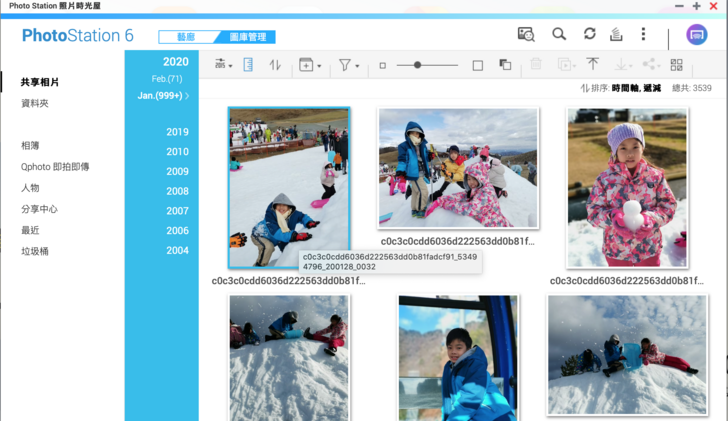Open the filter funnel dropdown
This screenshot has width=728, height=421.
point(347,65)
